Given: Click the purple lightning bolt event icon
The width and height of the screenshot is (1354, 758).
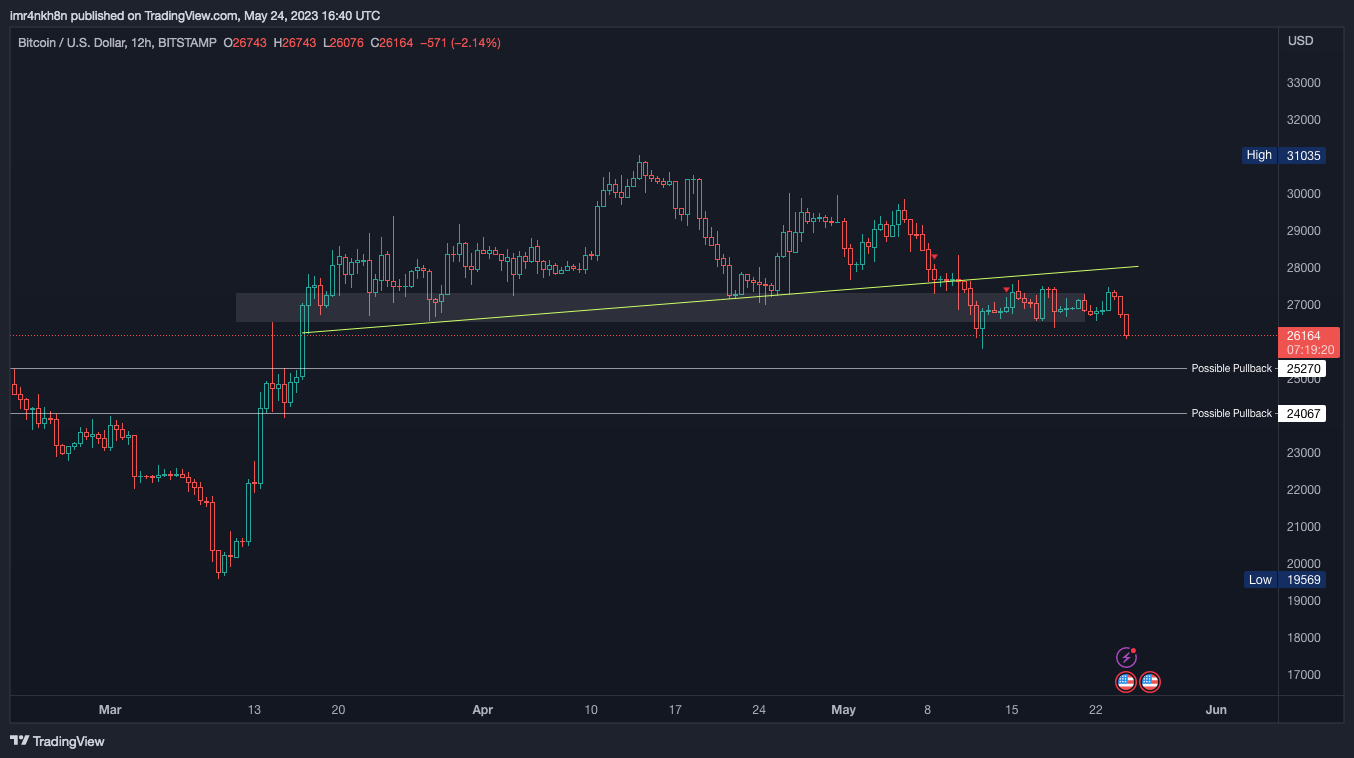Looking at the screenshot, I should click(1126, 657).
